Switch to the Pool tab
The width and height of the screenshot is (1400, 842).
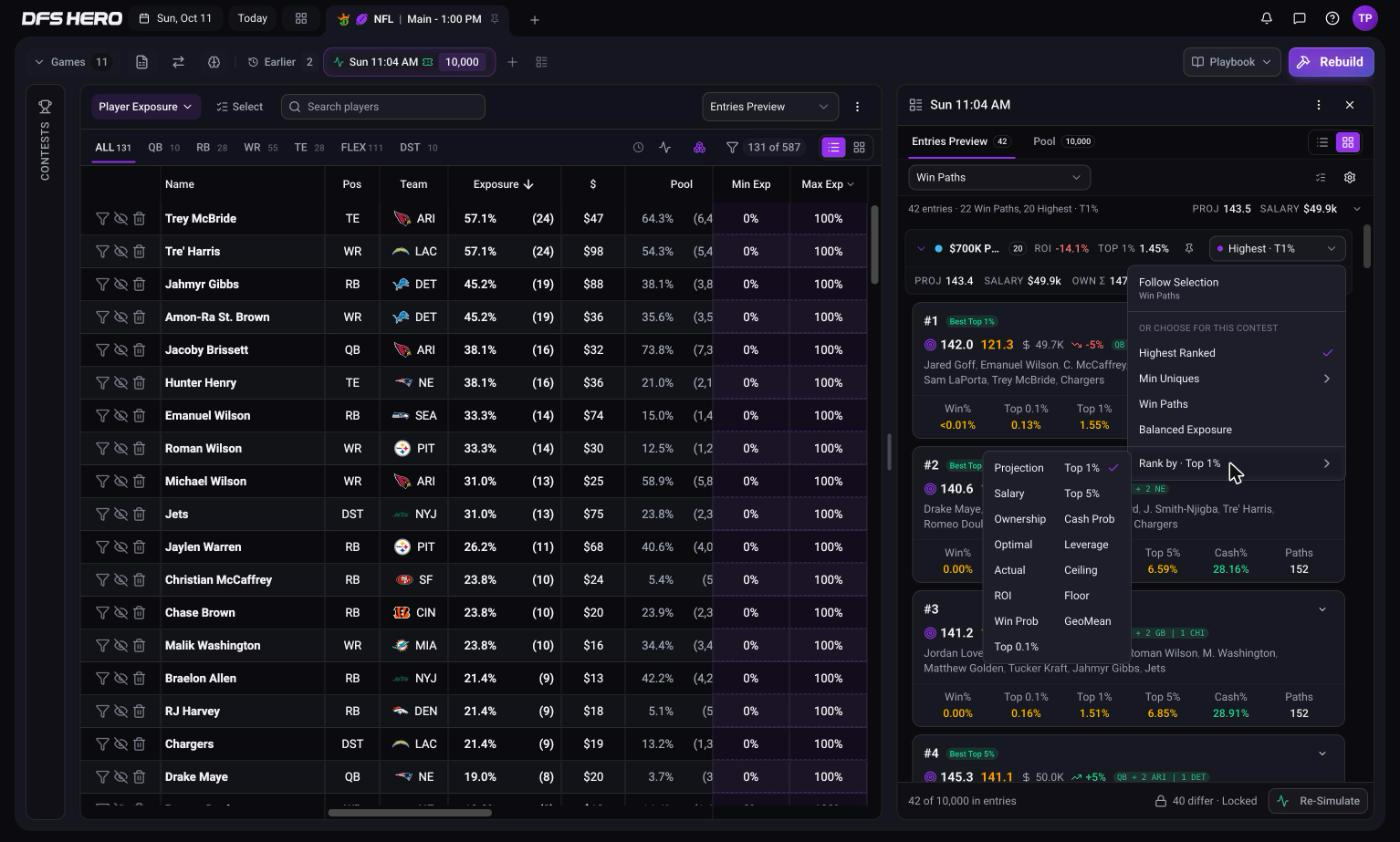1062,142
